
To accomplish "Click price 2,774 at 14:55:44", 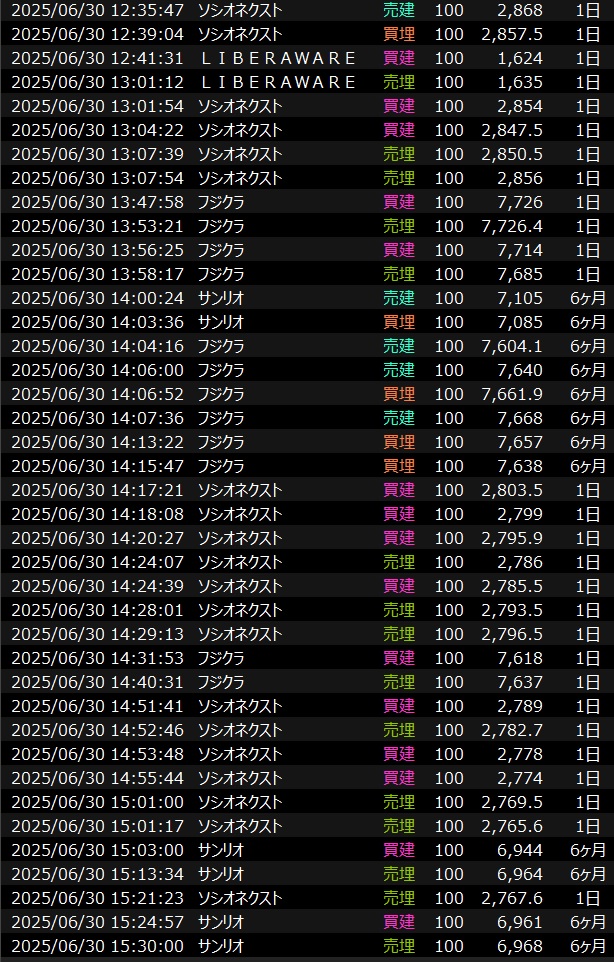I will click(520, 778).
